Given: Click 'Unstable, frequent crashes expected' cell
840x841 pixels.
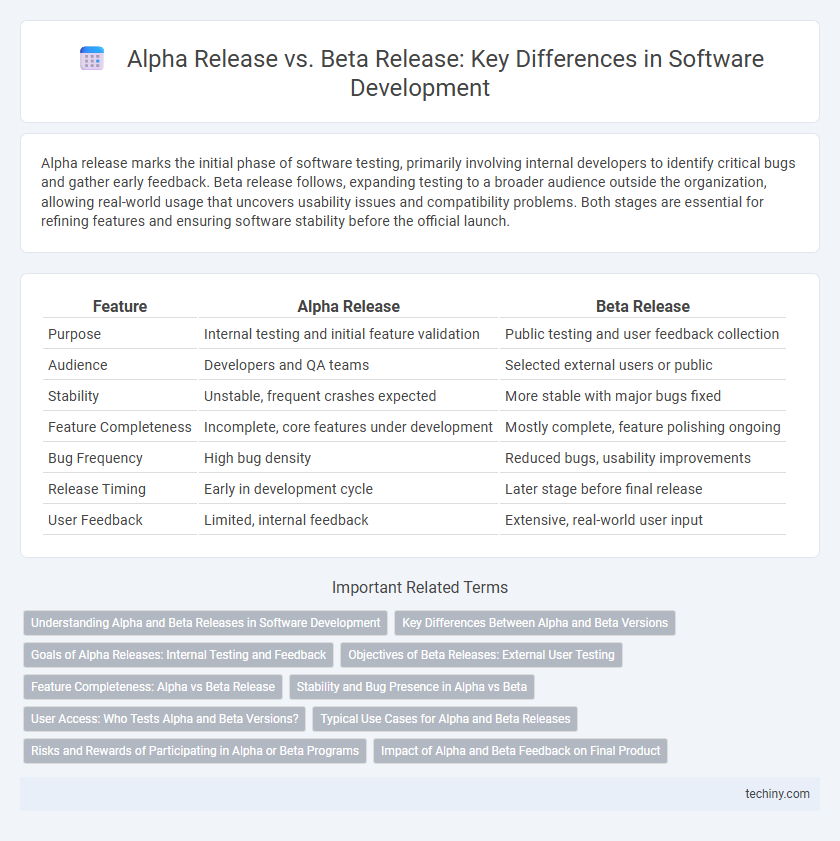Looking at the screenshot, I should (348, 396).
